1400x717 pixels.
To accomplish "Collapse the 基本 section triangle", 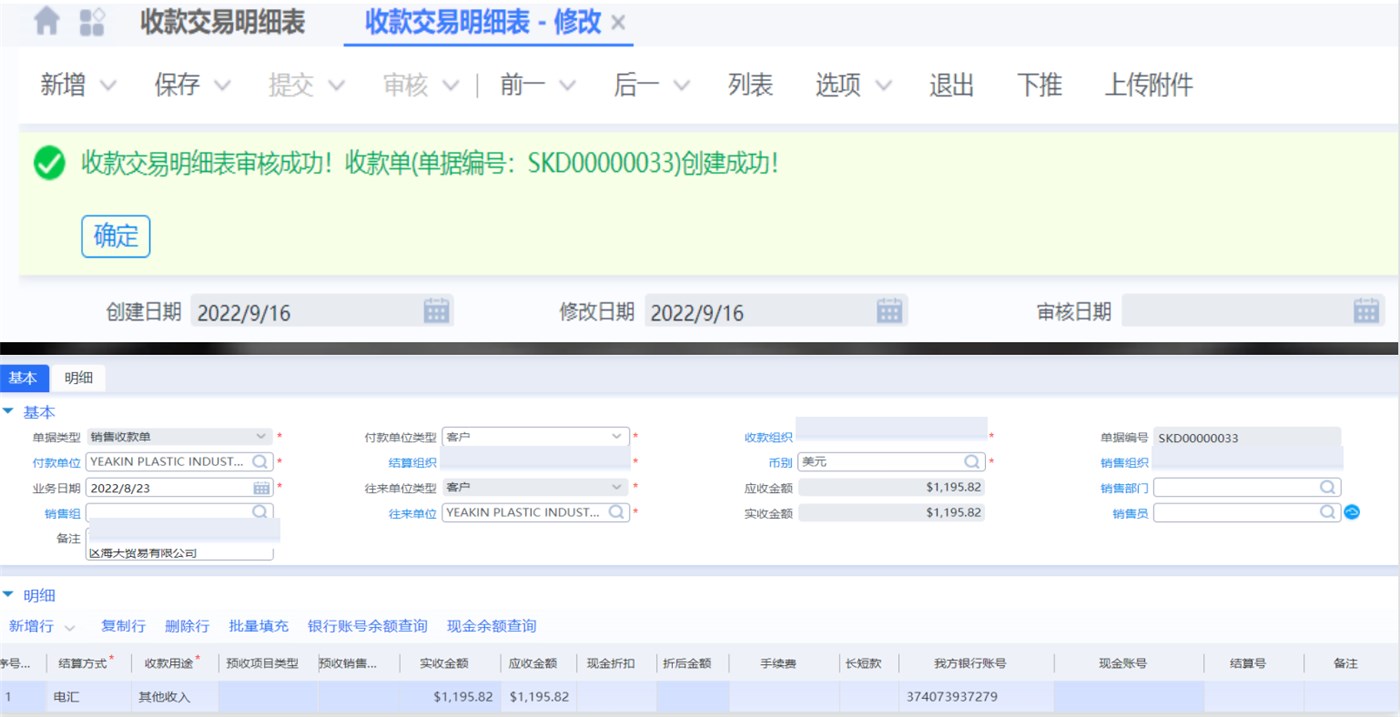I will [9, 412].
